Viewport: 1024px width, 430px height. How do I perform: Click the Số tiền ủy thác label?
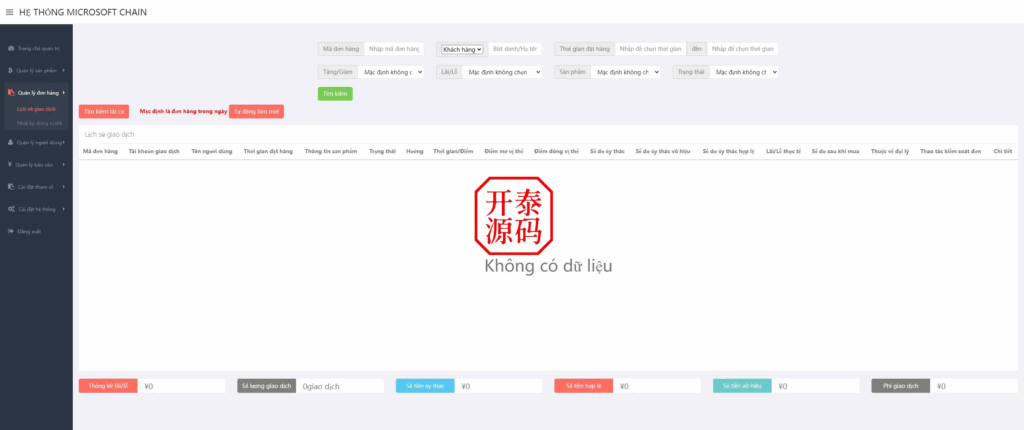(425, 386)
